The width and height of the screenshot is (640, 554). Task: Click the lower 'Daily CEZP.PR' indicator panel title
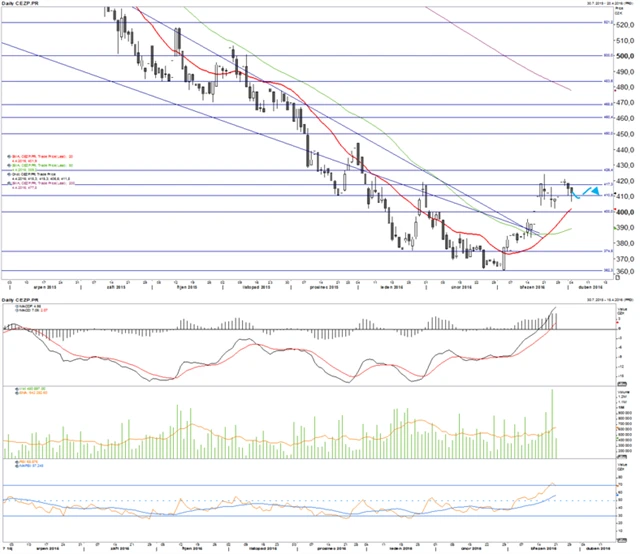[20, 300]
